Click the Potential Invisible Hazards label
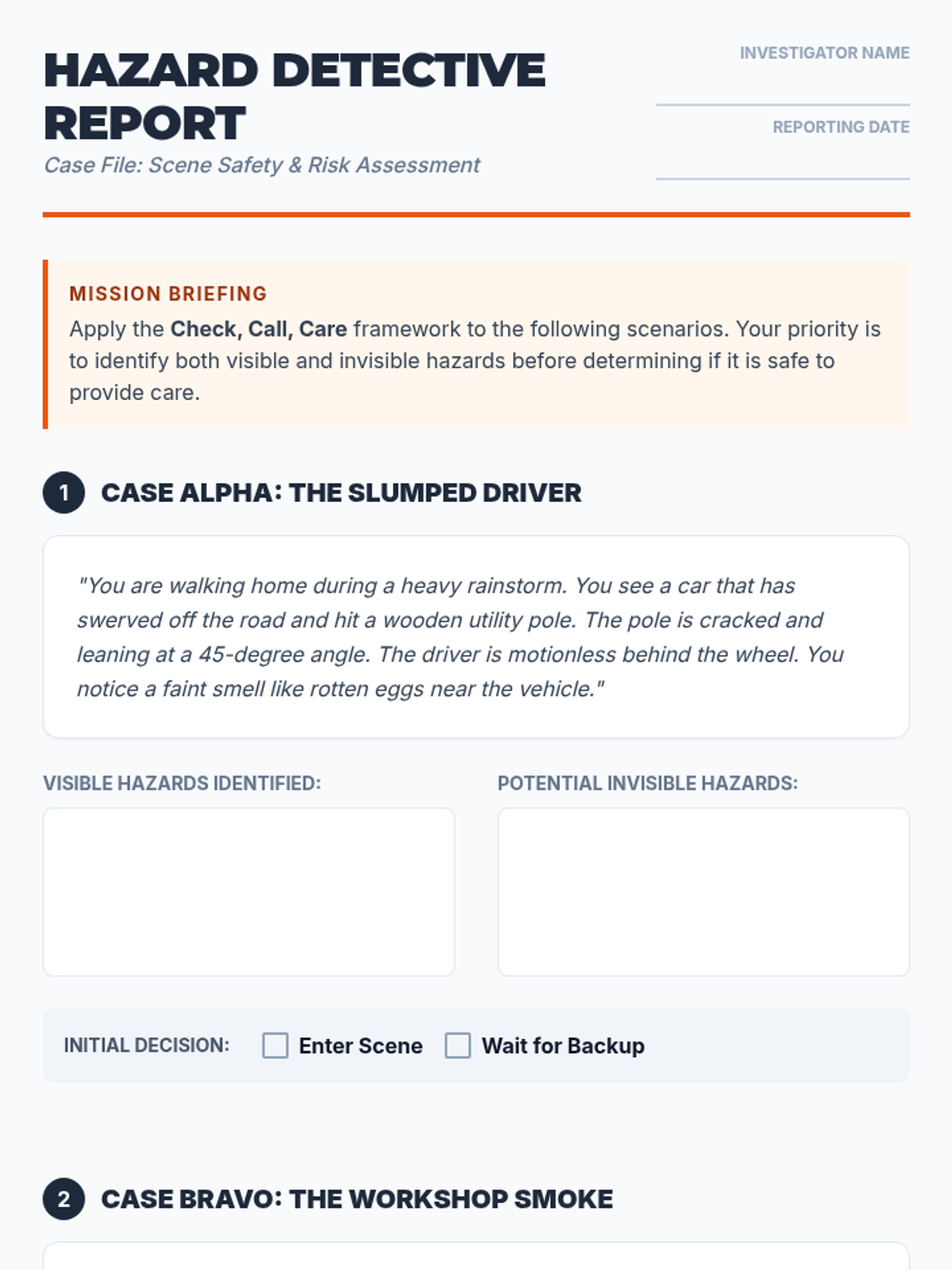Viewport: 952px width, 1270px height. [647, 783]
